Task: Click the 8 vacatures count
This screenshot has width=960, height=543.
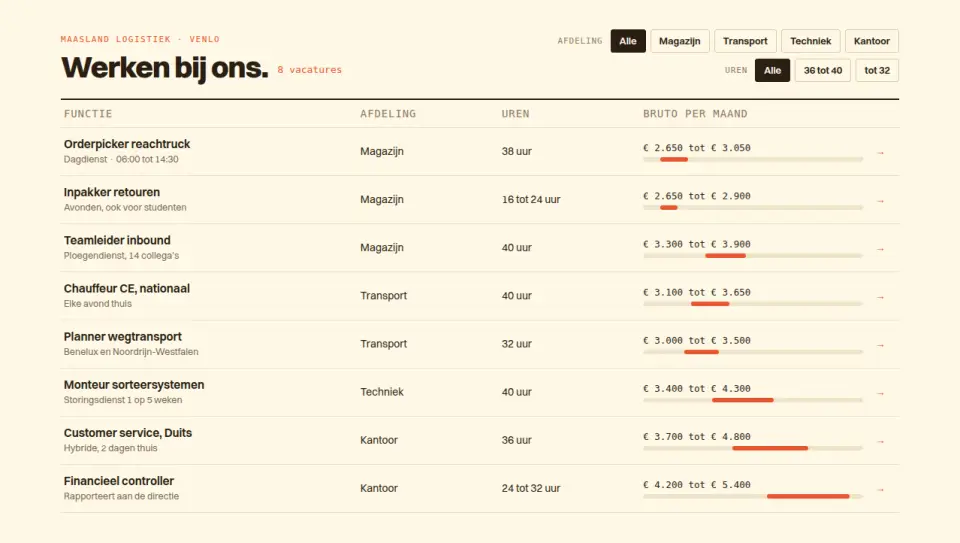Action: pos(309,70)
